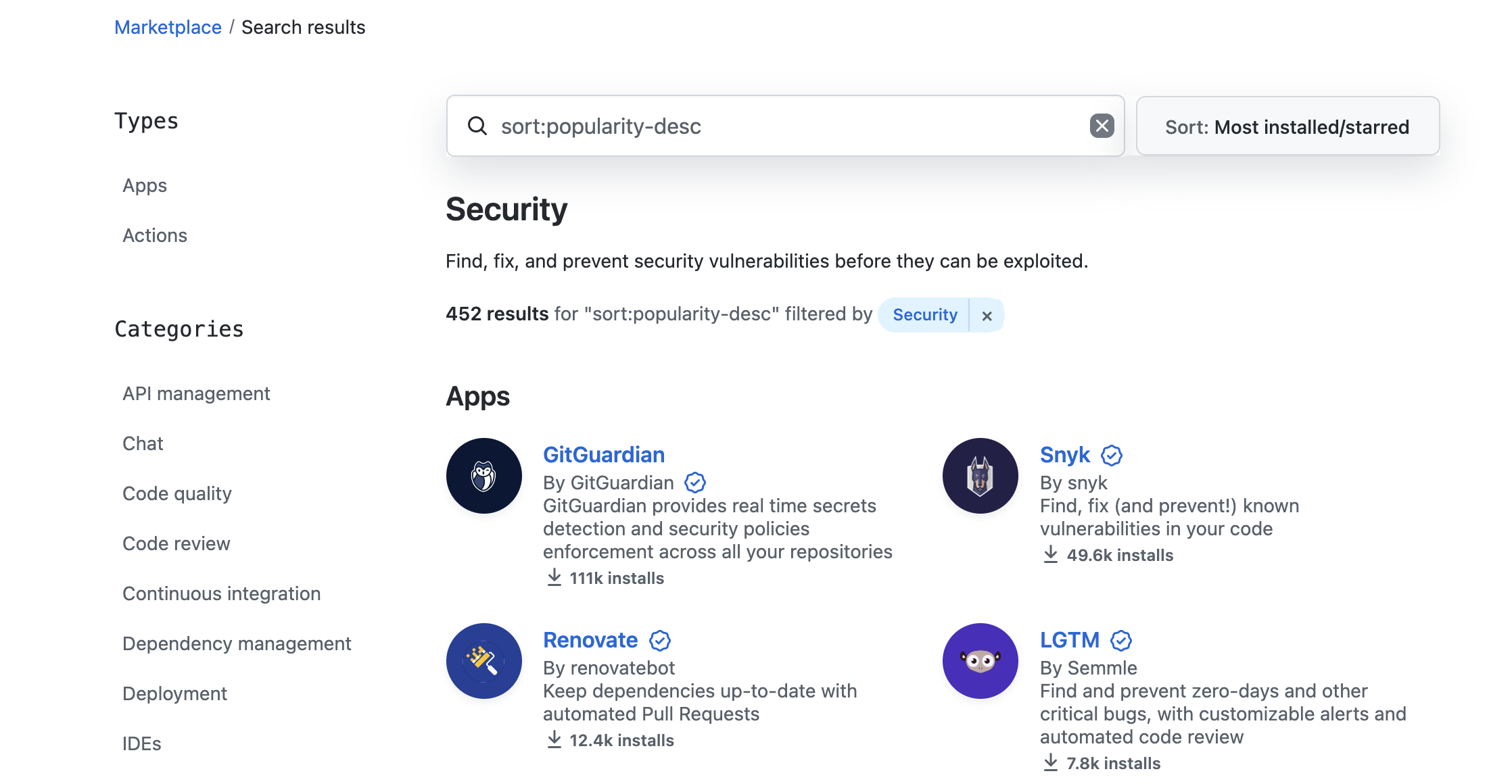This screenshot has width=1512, height=784.
Task: Click the download icon near 111k installs
Action: [x=554, y=578]
